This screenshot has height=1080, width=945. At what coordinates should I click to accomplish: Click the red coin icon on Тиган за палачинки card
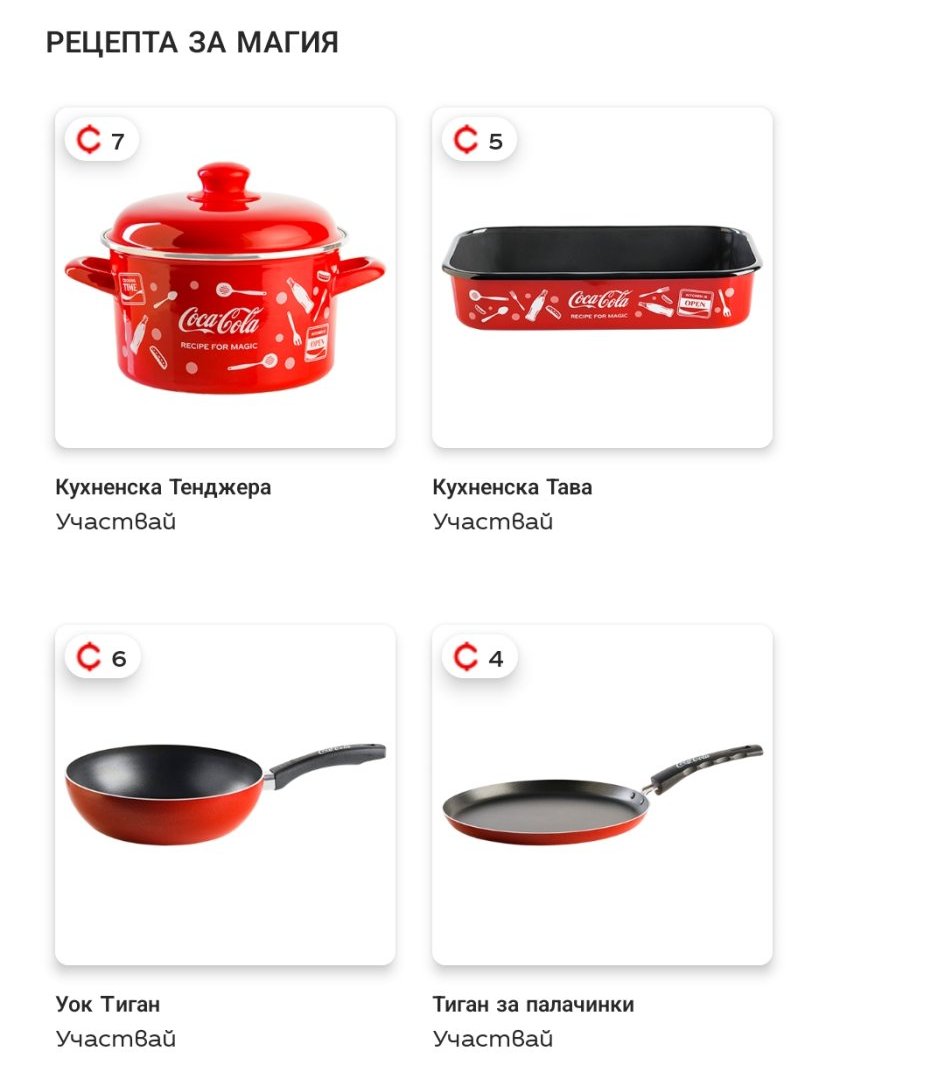coord(466,657)
